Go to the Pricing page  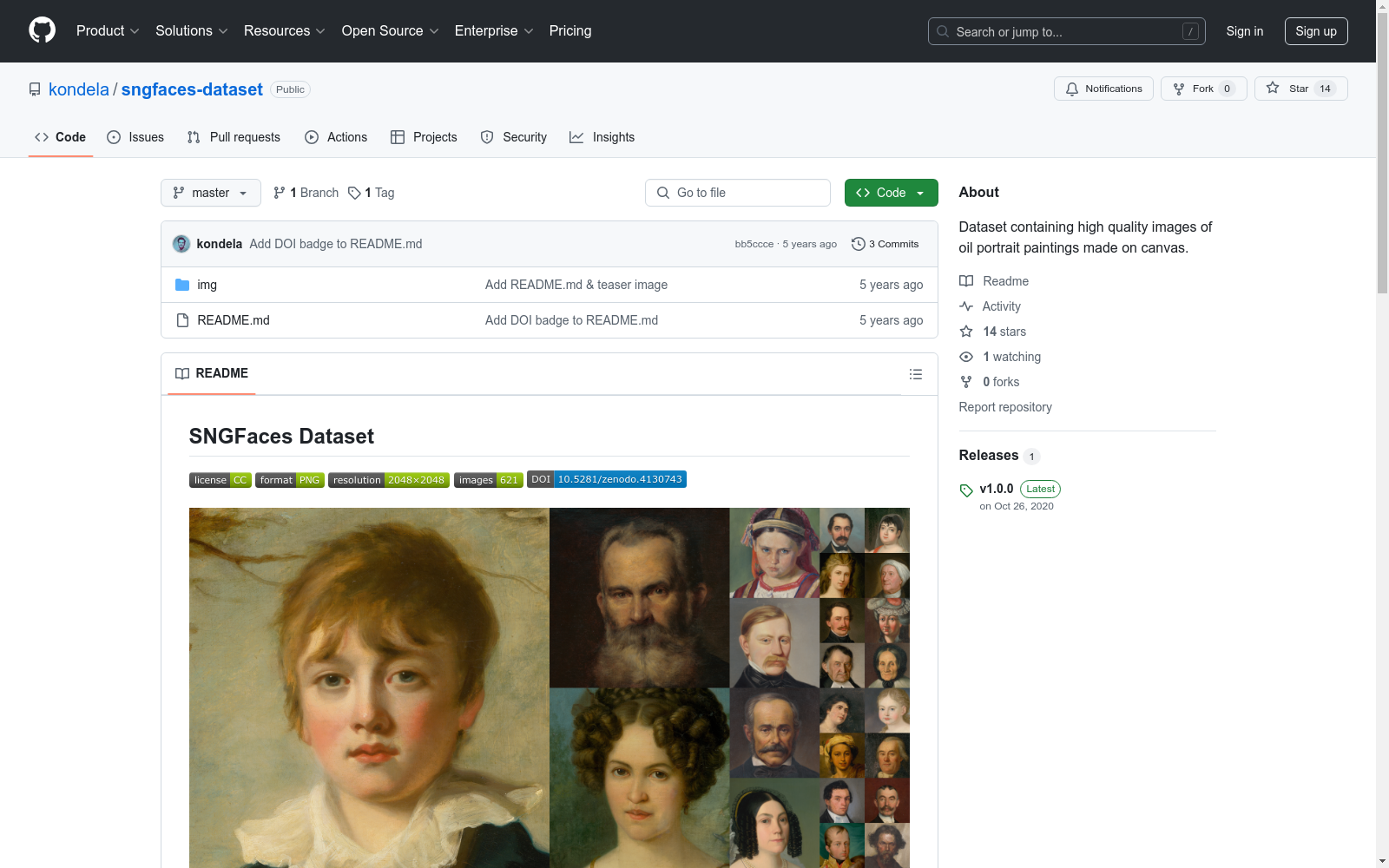pyautogui.click(x=570, y=31)
